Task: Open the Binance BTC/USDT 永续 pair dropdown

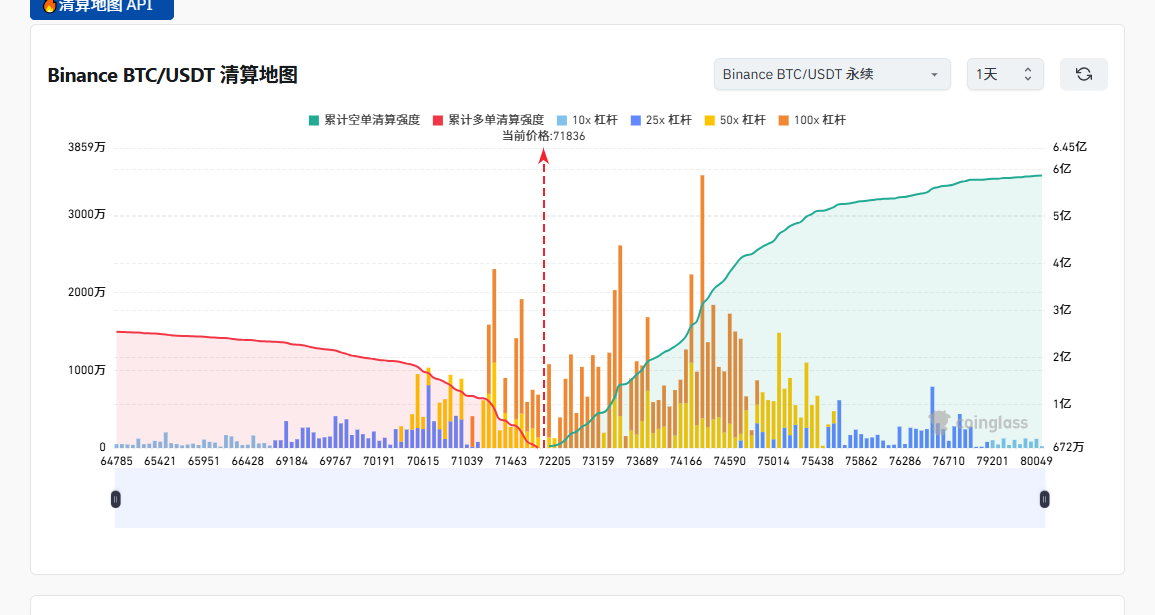Action: pos(832,74)
